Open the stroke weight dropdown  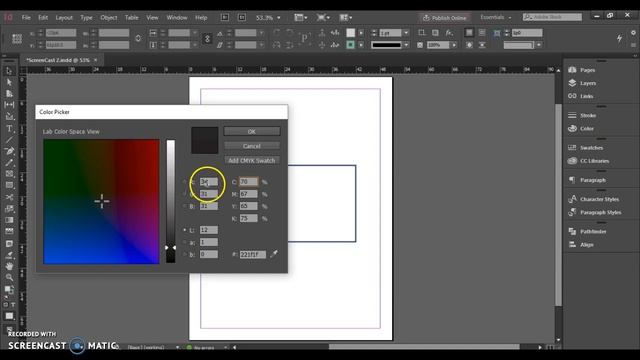pos(406,33)
